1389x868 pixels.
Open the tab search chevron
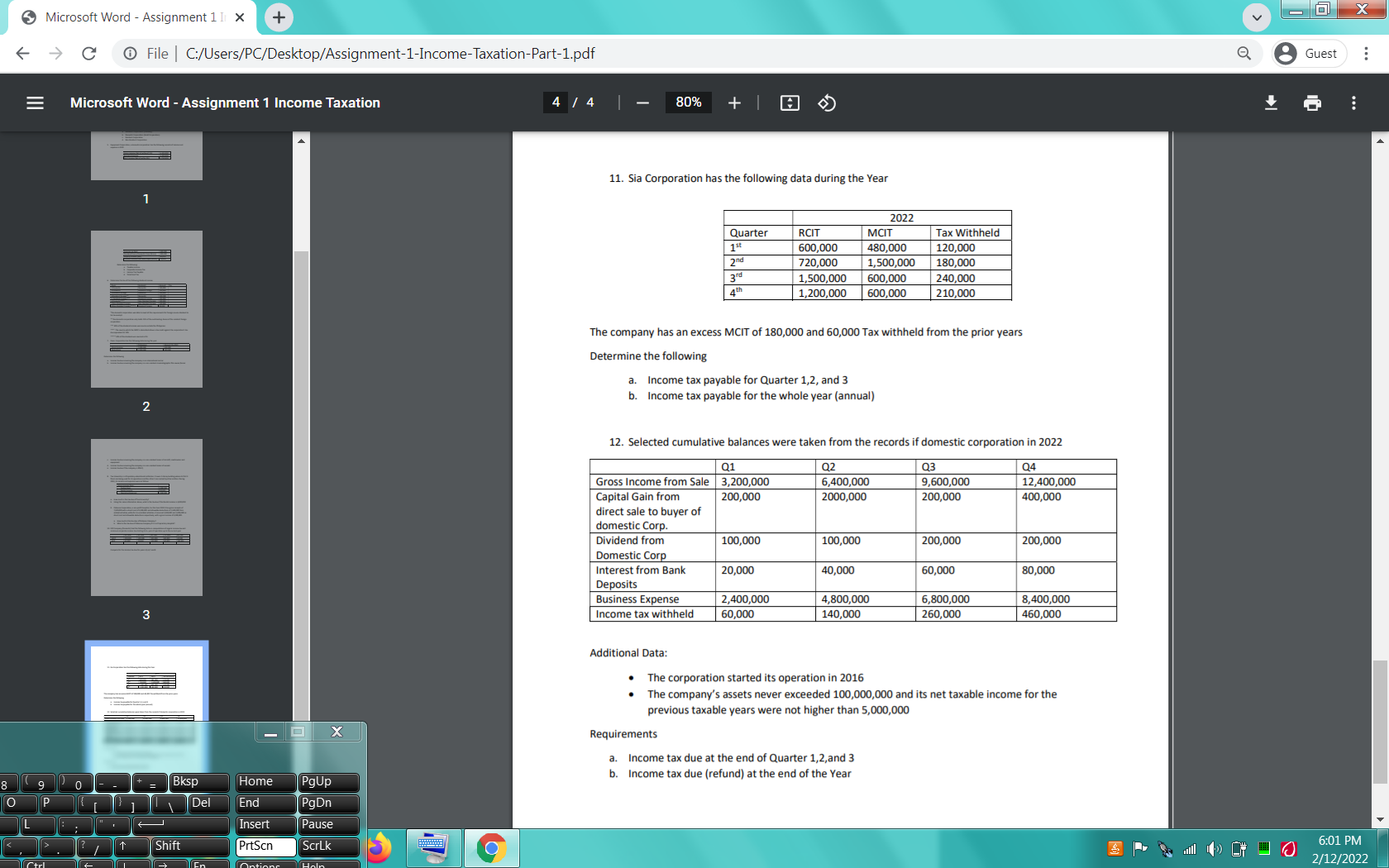pos(1256,17)
